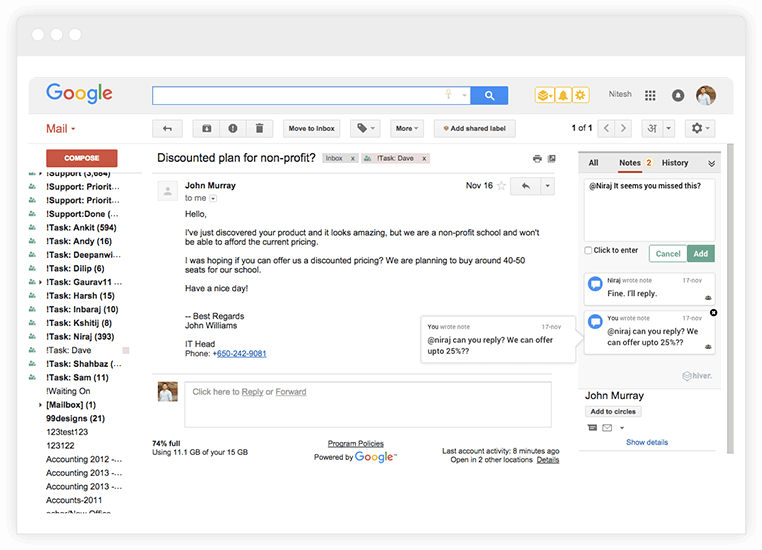Switch to the All tab
Image resolution: width=762 pixels, height=550 pixels.
pos(593,163)
